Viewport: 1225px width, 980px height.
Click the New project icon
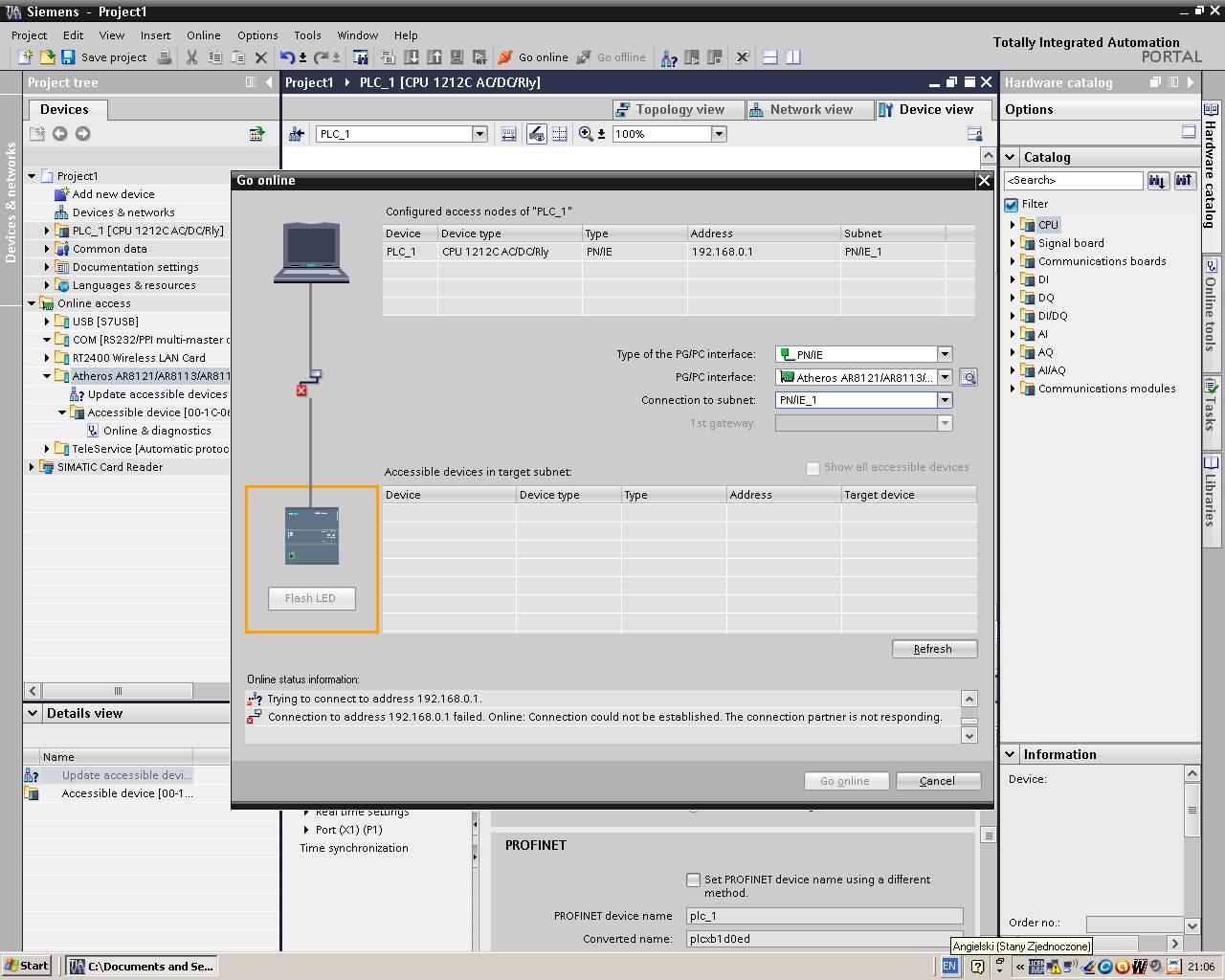(26, 57)
